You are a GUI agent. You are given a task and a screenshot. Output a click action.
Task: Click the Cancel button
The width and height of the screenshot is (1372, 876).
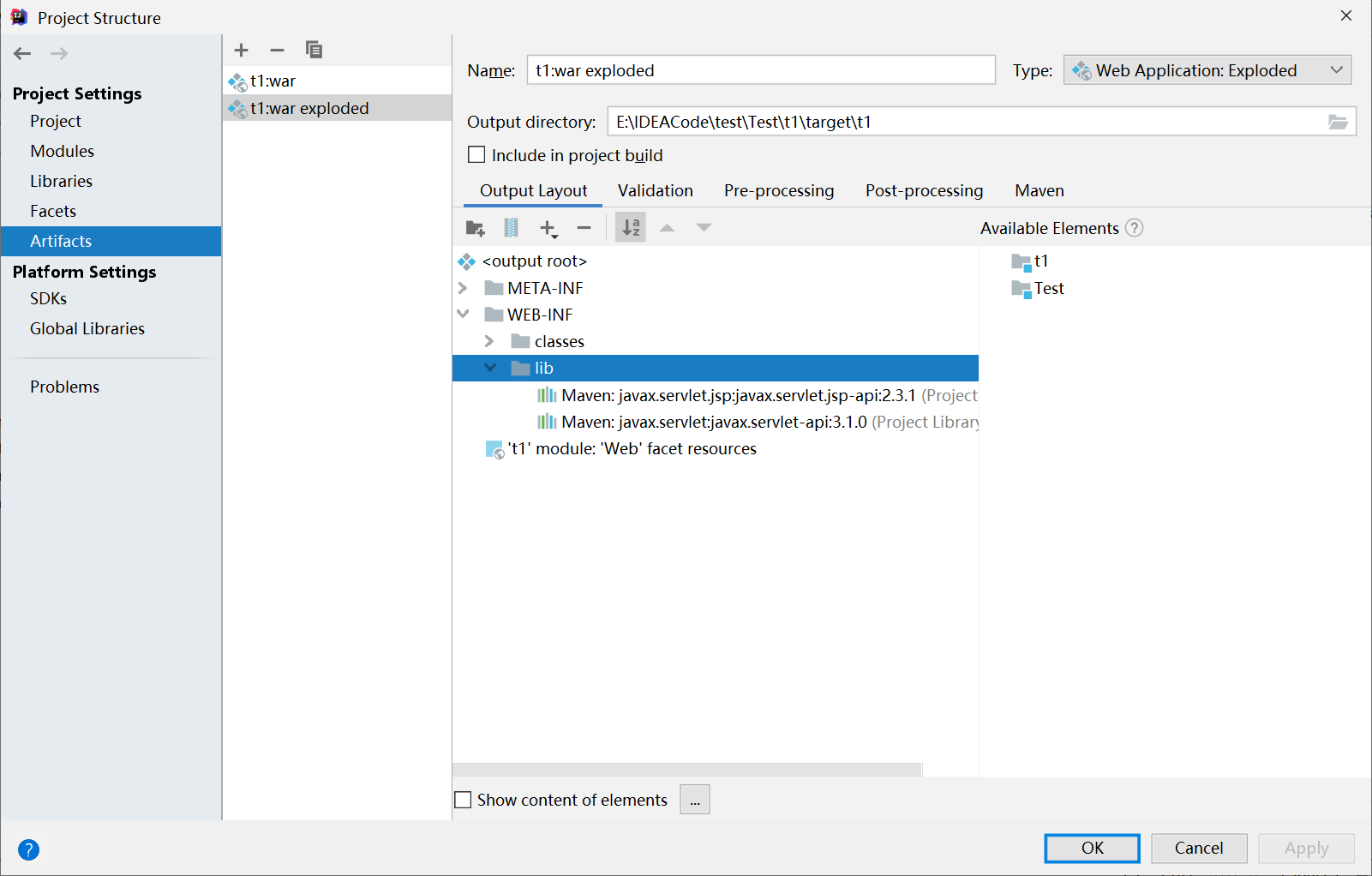(1199, 848)
